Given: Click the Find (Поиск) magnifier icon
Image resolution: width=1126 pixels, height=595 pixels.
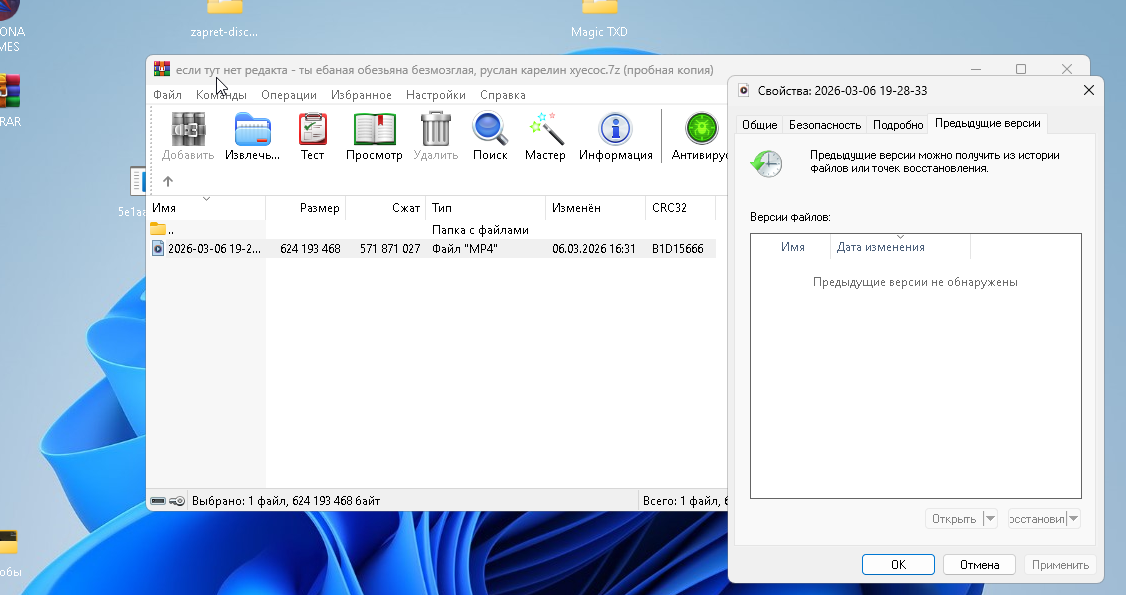Looking at the screenshot, I should [490, 130].
